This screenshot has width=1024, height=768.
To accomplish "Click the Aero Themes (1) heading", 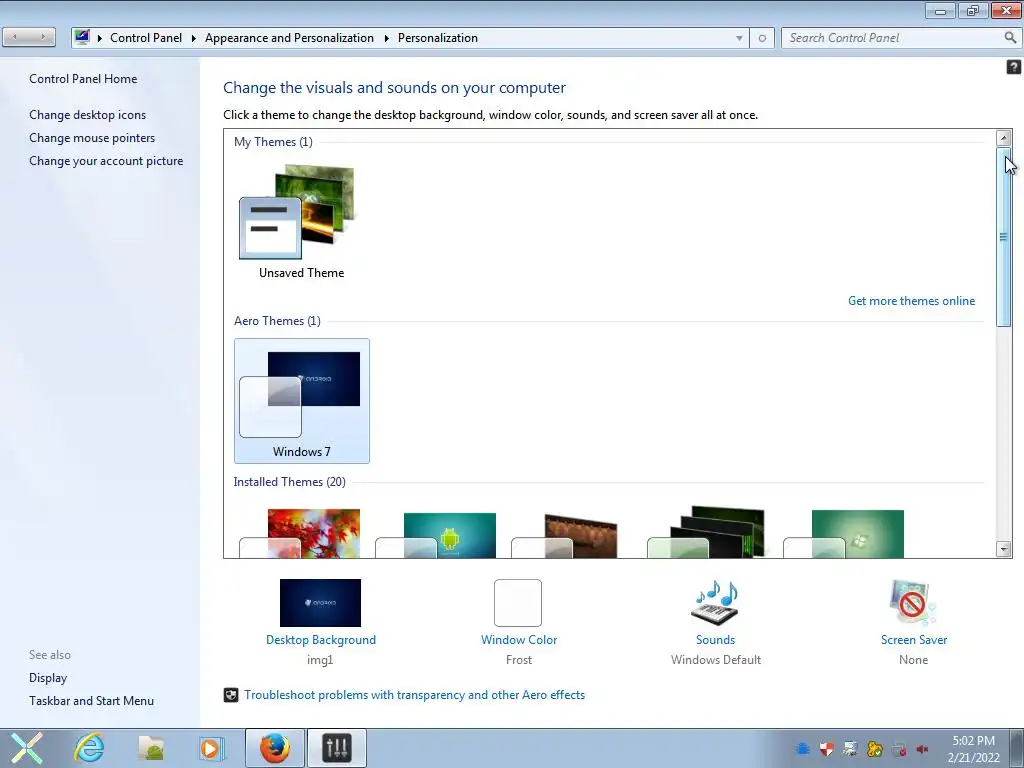I will (277, 321).
